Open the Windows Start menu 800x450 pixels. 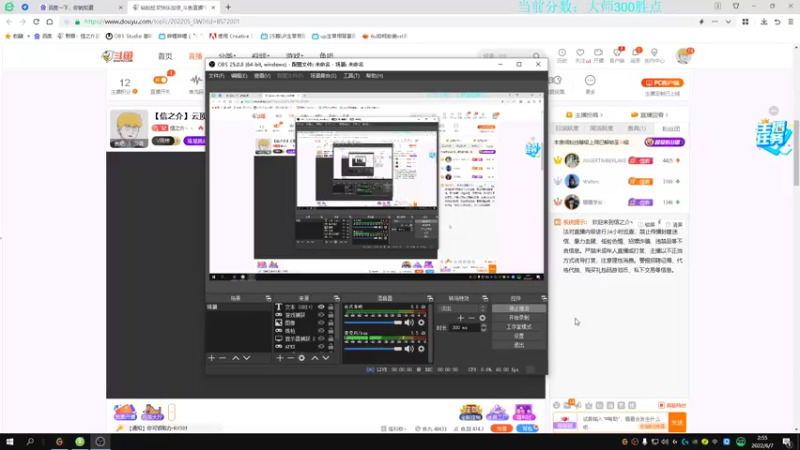pos(10,442)
